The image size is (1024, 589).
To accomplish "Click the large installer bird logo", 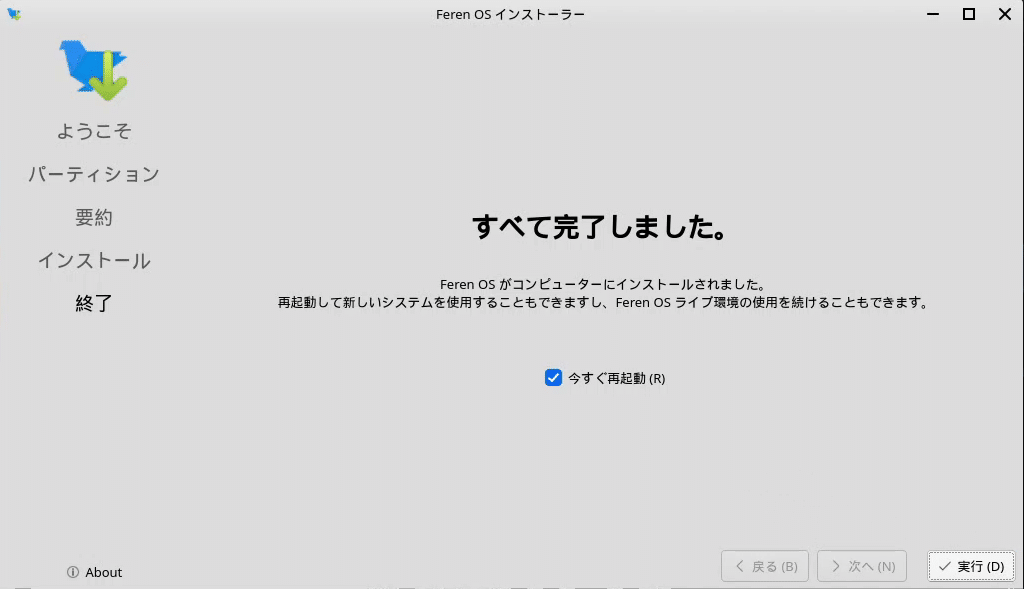I will [x=94, y=70].
